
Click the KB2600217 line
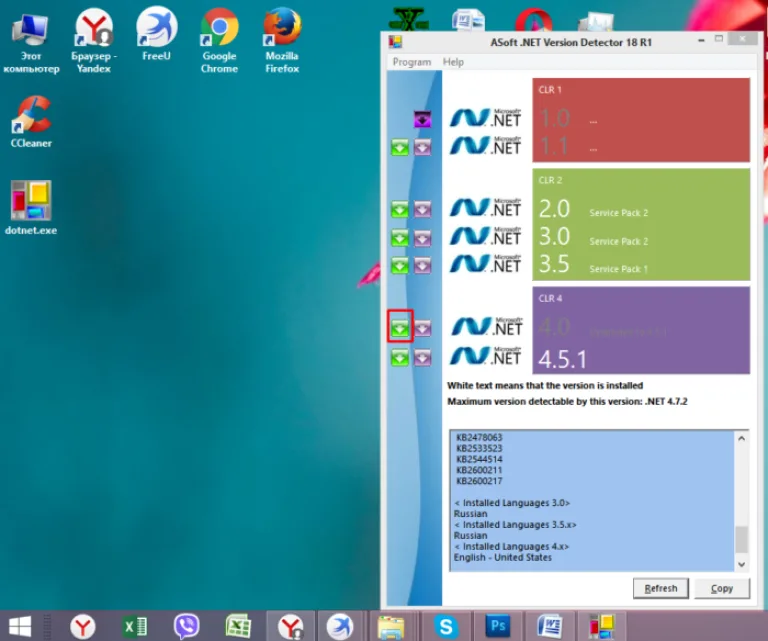tap(479, 481)
